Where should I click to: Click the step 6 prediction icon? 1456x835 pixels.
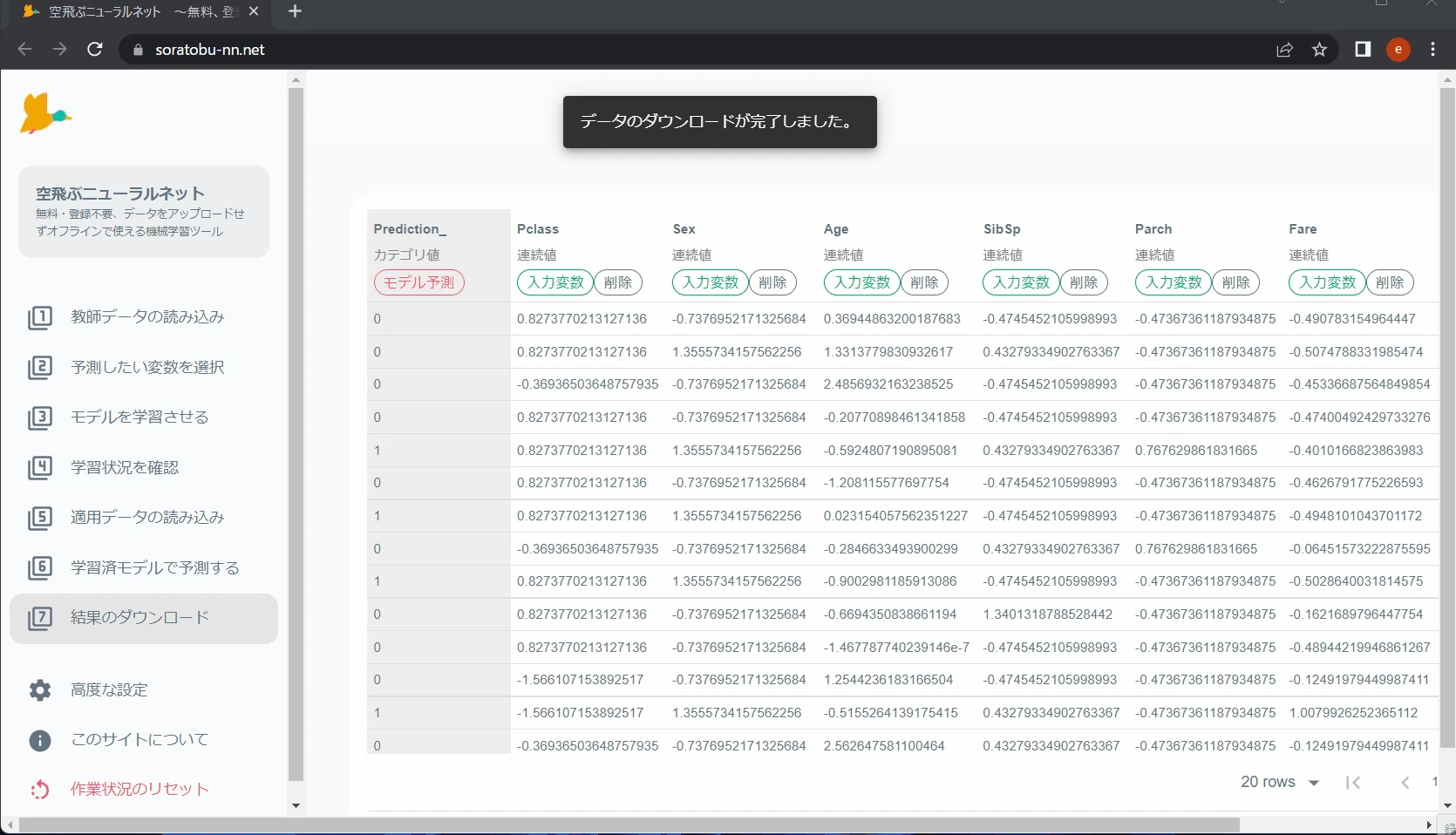coord(40,568)
